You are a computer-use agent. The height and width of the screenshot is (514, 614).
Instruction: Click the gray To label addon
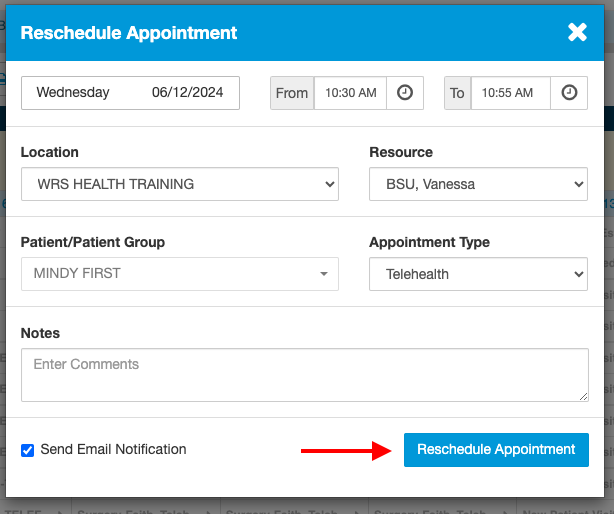pyautogui.click(x=457, y=93)
